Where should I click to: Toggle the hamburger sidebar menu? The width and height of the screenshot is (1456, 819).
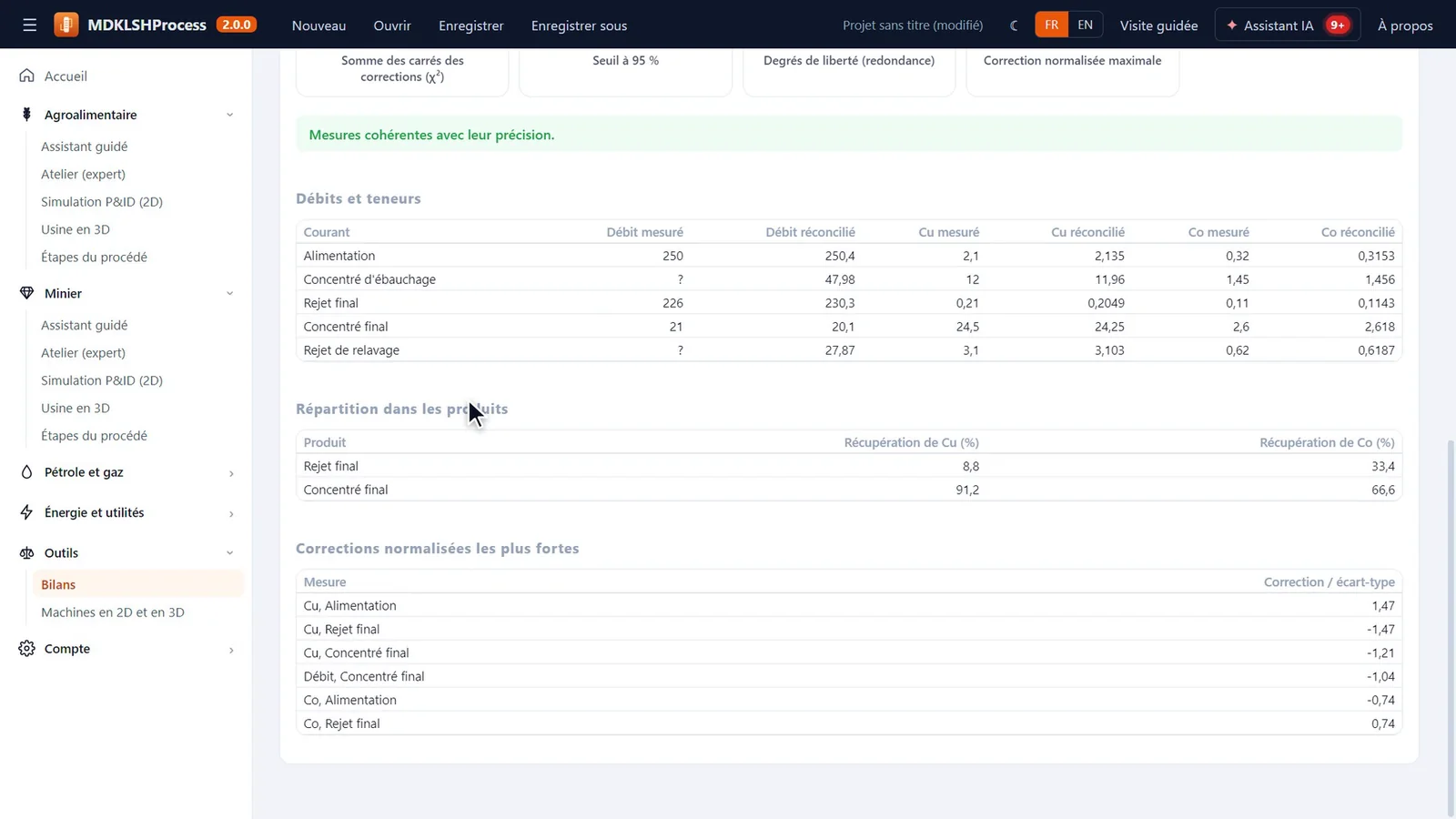[x=29, y=25]
